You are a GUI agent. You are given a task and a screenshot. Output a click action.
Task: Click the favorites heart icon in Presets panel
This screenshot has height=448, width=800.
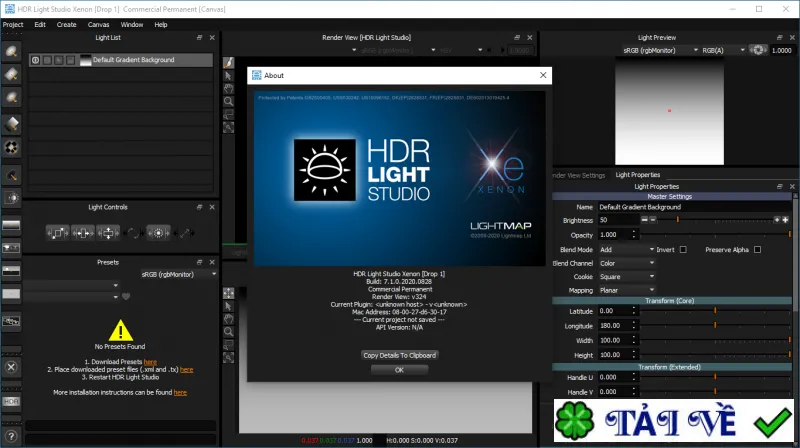126,296
